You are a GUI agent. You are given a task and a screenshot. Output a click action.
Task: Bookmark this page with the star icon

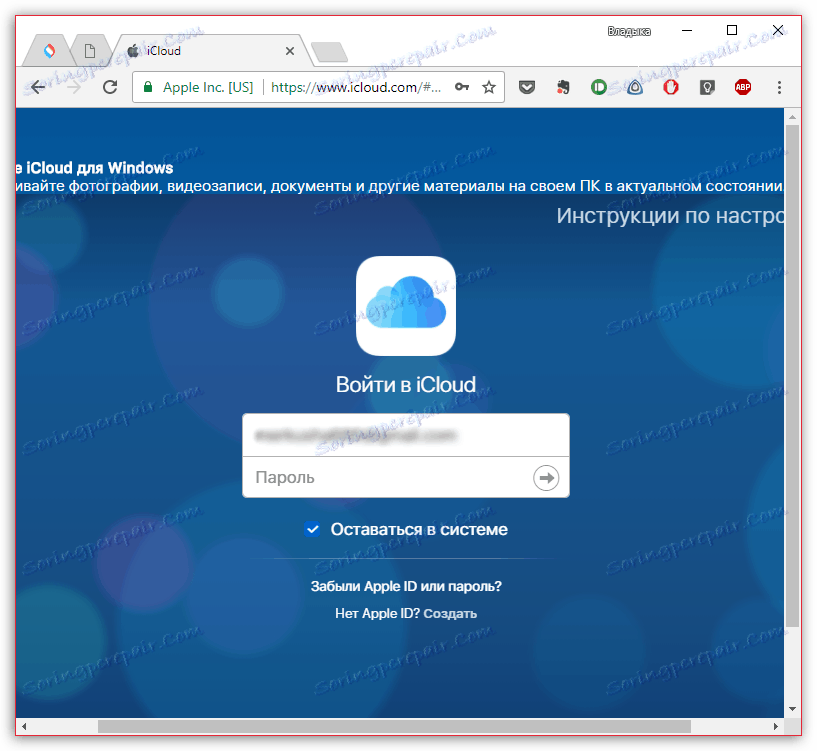(x=489, y=87)
